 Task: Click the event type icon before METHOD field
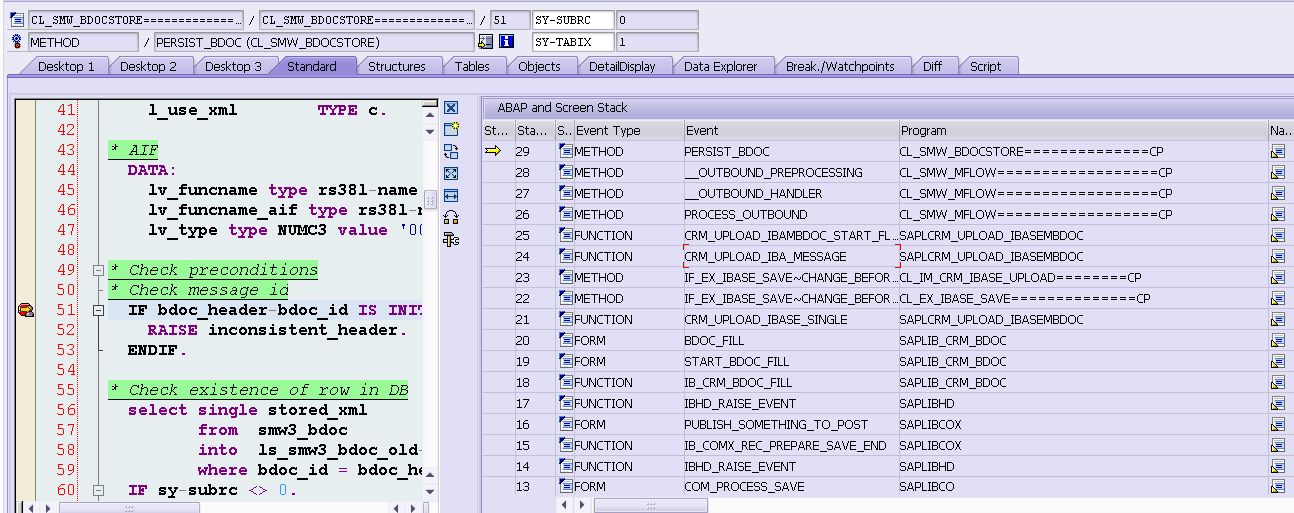coord(15,42)
